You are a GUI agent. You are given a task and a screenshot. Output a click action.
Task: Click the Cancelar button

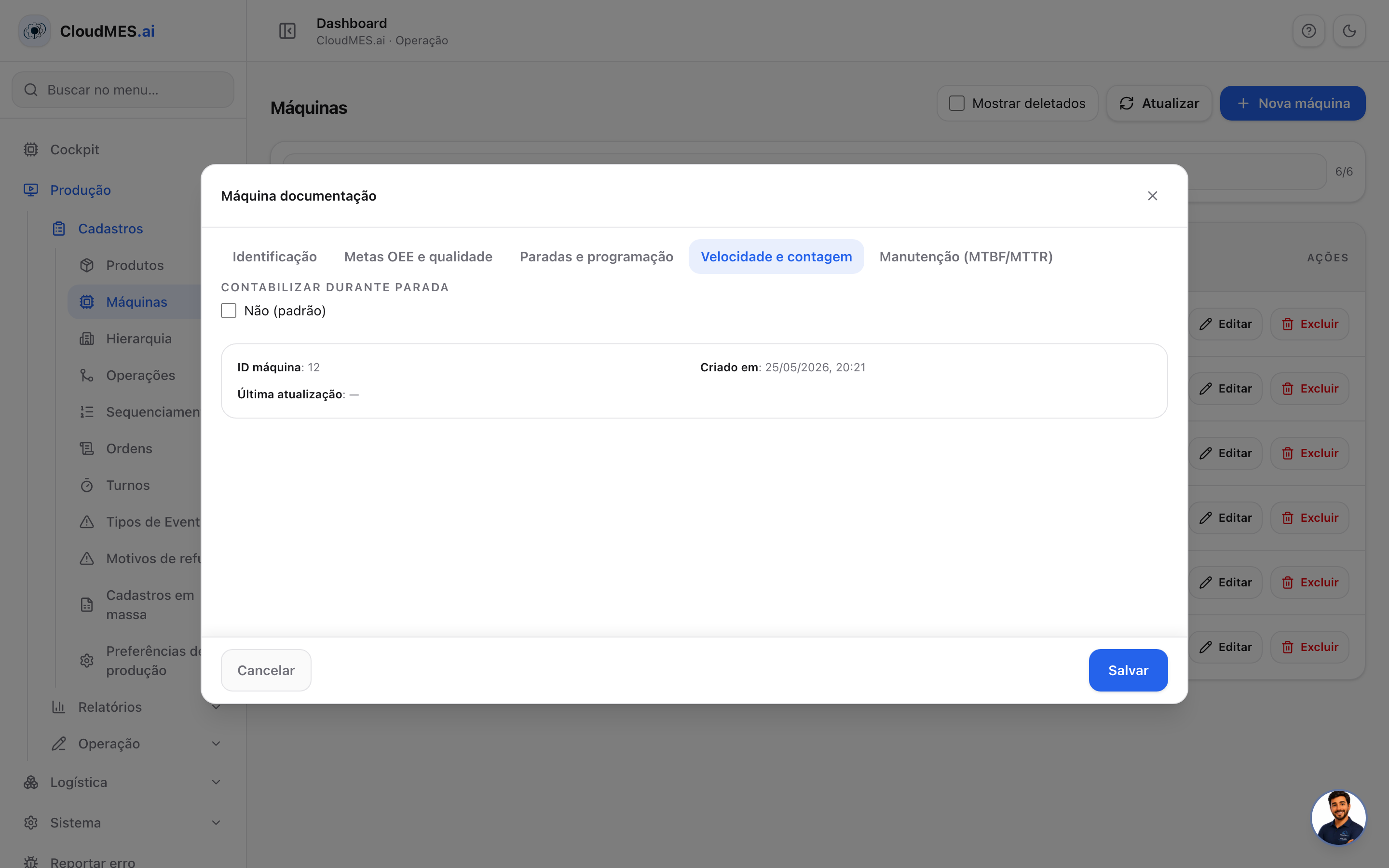266,670
